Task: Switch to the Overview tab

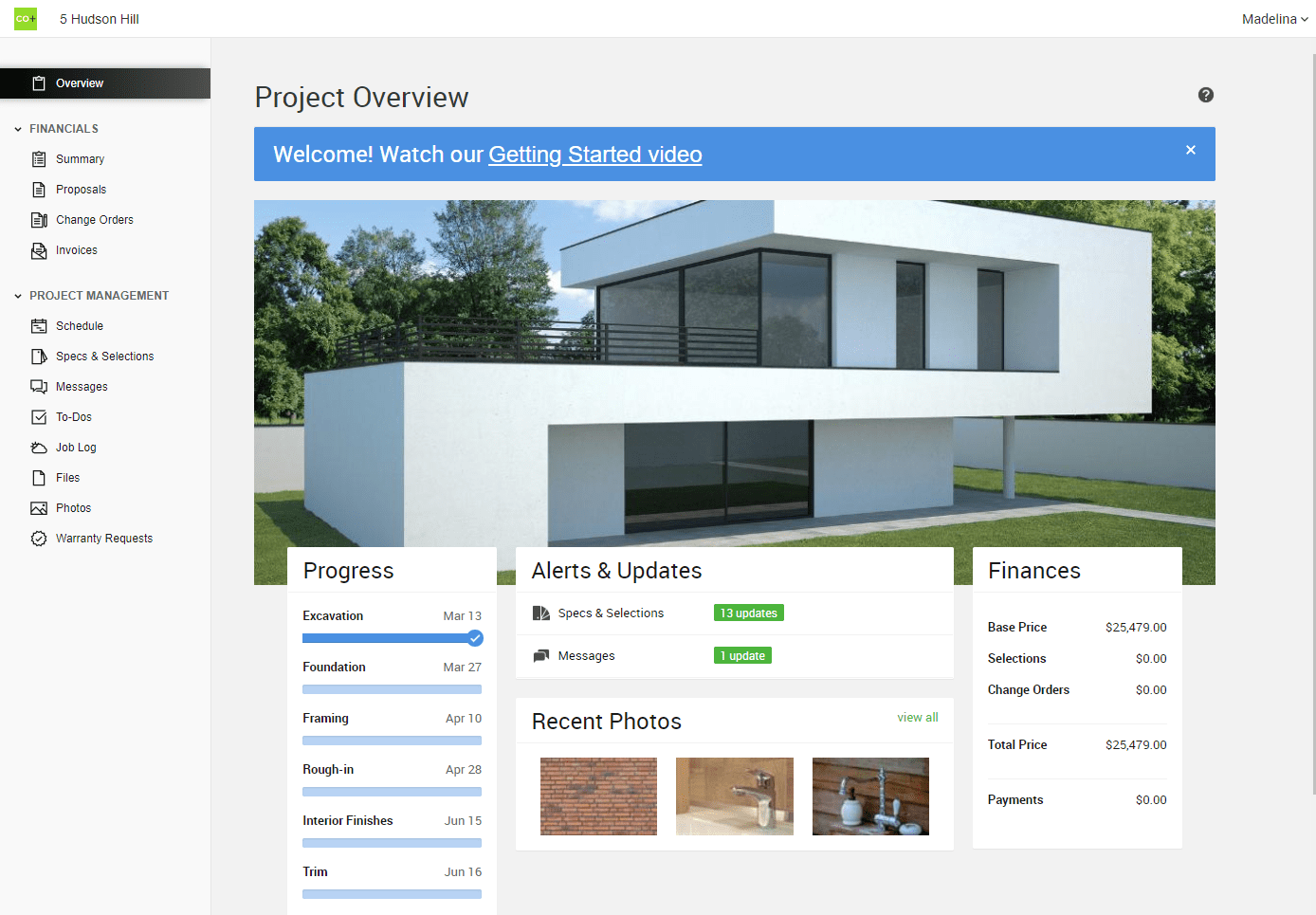Action: click(81, 82)
